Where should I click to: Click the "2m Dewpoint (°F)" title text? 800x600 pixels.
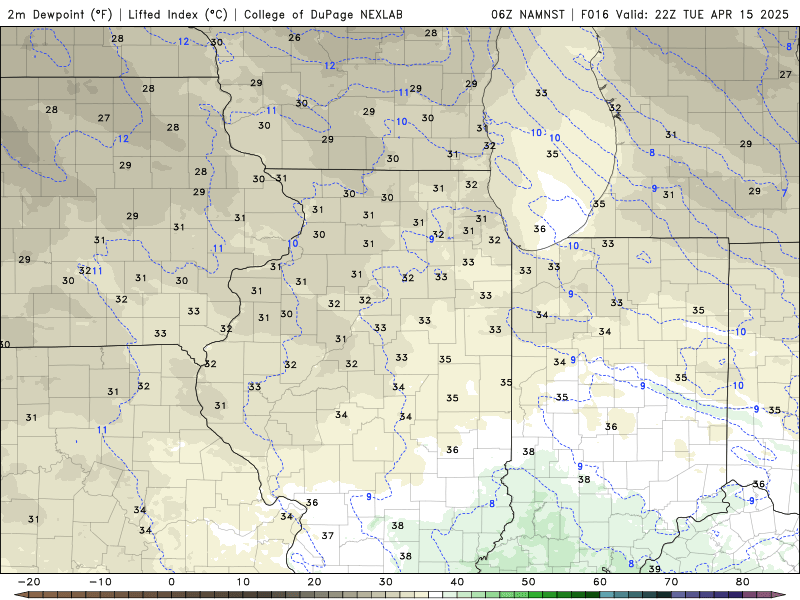60,14
